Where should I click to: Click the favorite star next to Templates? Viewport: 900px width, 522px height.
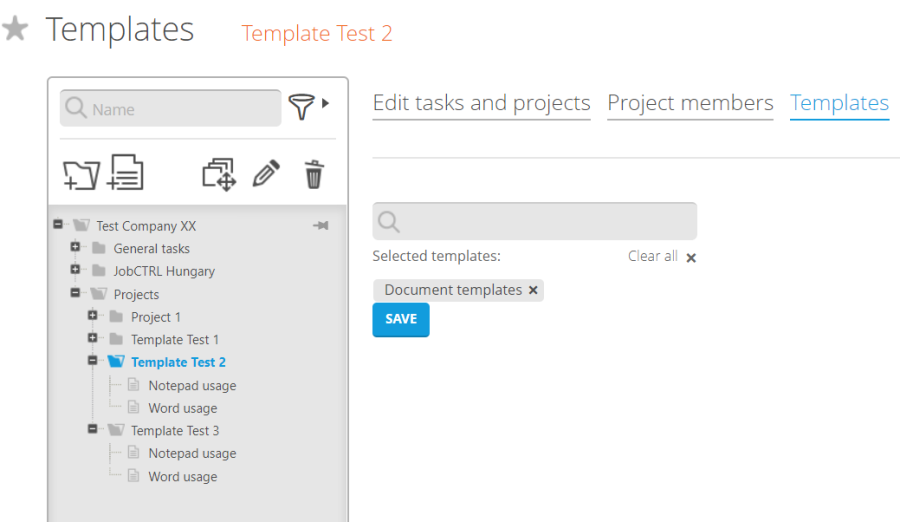pos(15,29)
